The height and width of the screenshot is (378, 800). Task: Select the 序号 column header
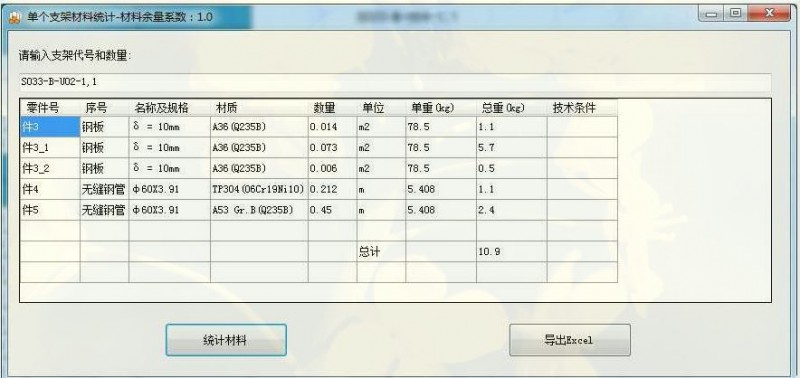[x=104, y=108]
